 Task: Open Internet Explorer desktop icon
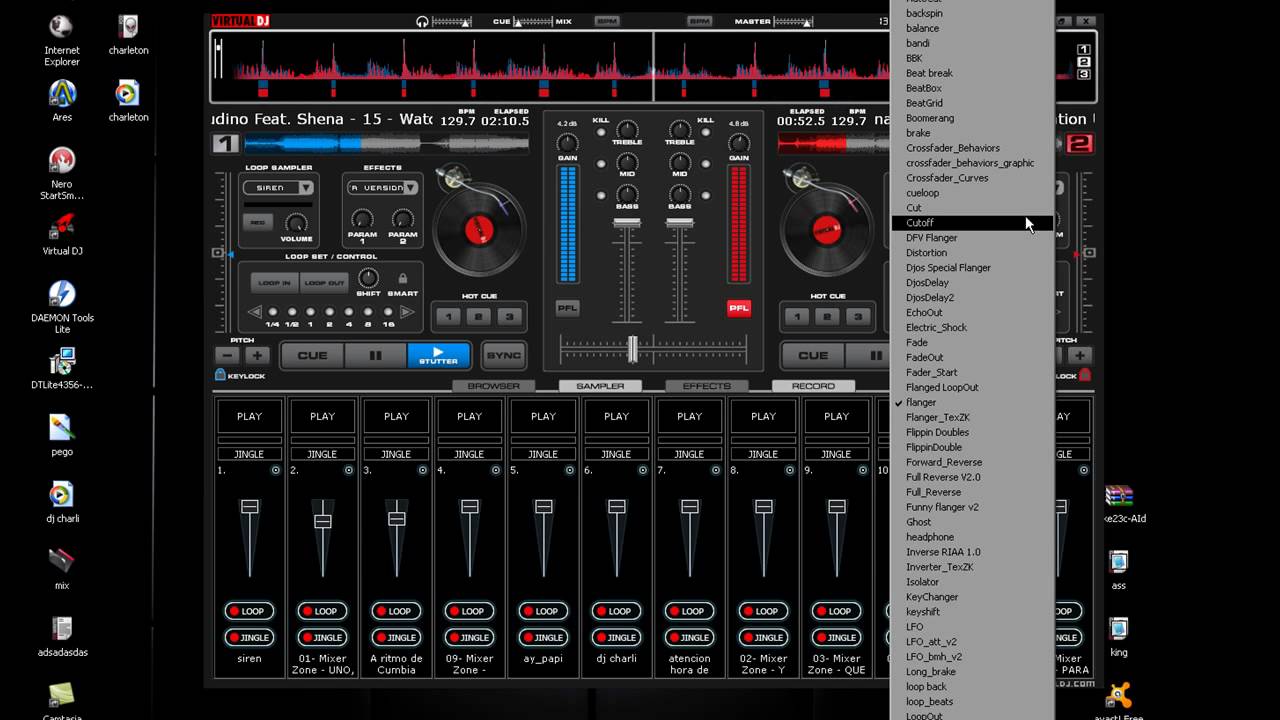[62, 40]
